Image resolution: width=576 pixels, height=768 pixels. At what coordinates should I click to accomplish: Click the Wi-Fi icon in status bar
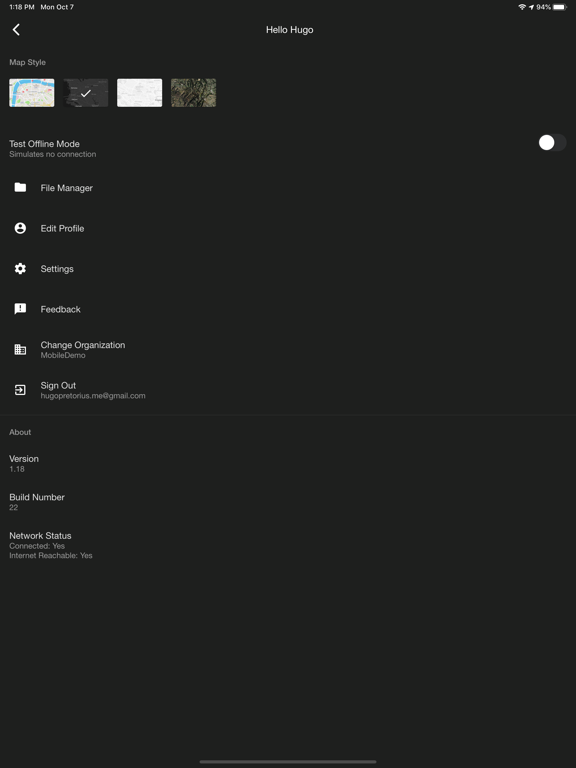(522, 7)
